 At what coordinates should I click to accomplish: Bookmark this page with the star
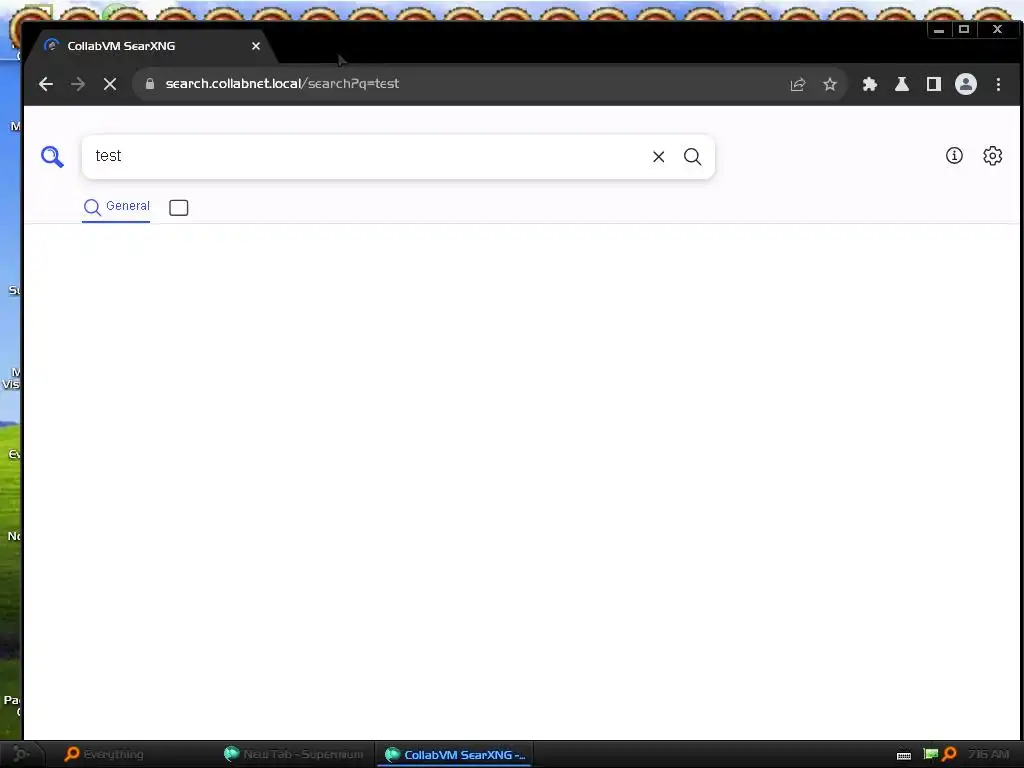pos(829,84)
